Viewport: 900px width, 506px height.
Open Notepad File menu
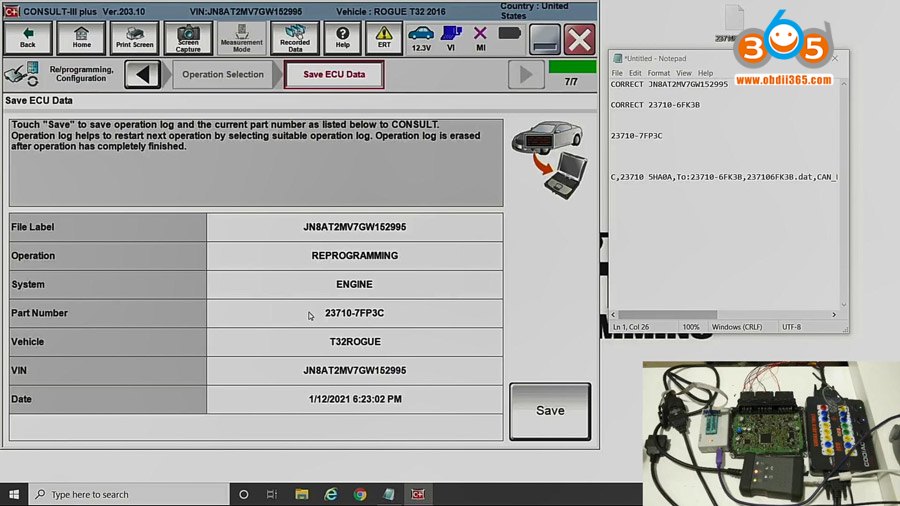tap(617, 73)
